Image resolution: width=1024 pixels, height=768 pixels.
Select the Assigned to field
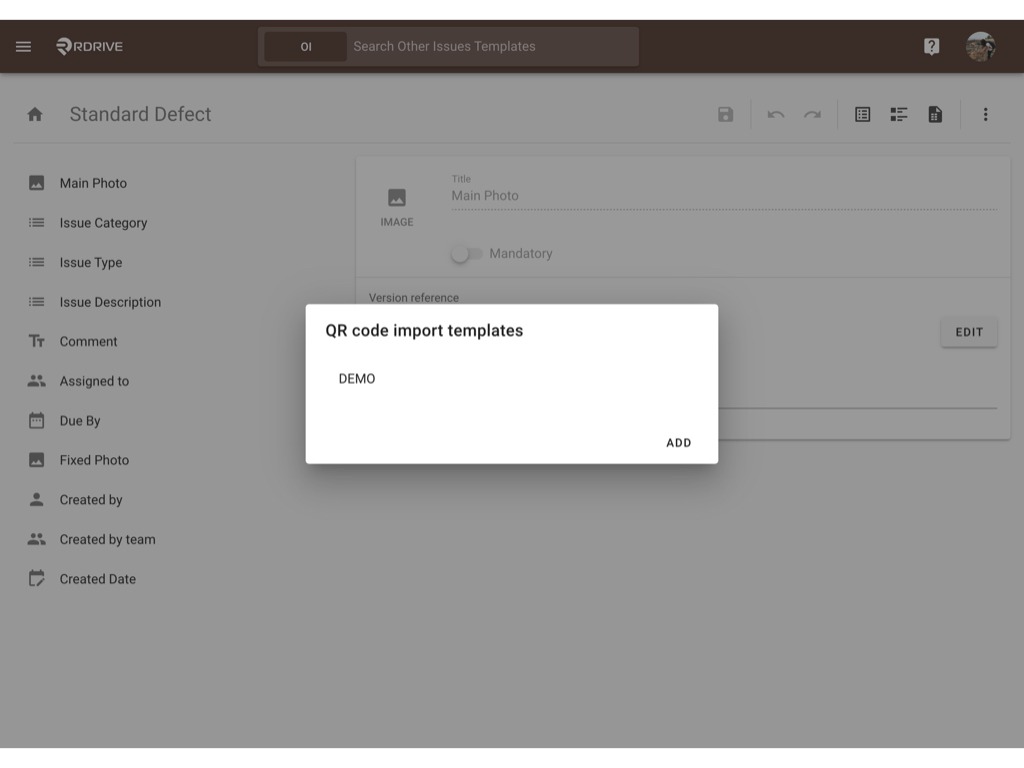(94, 381)
